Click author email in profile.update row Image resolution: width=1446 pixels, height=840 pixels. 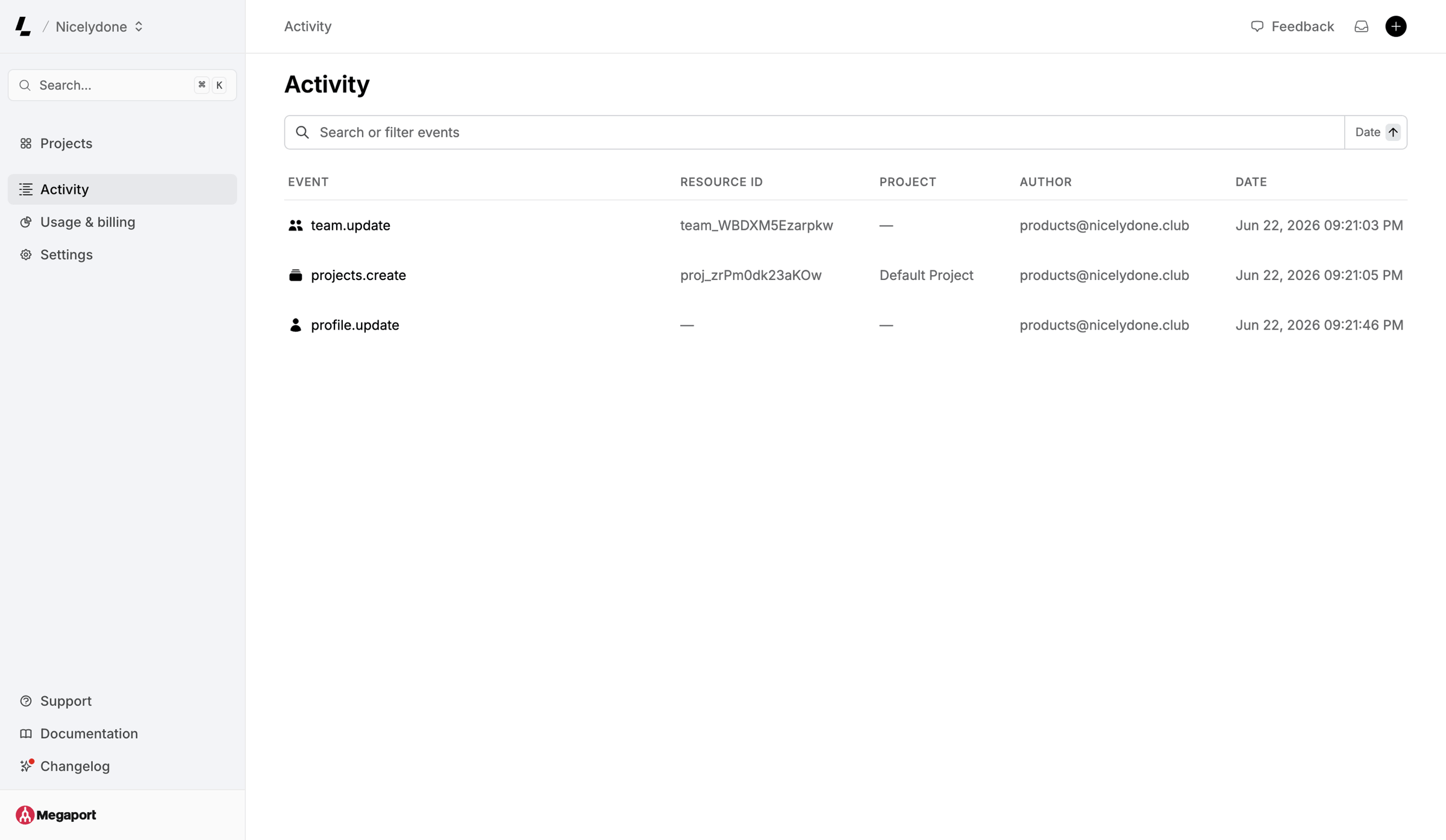click(x=1104, y=325)
